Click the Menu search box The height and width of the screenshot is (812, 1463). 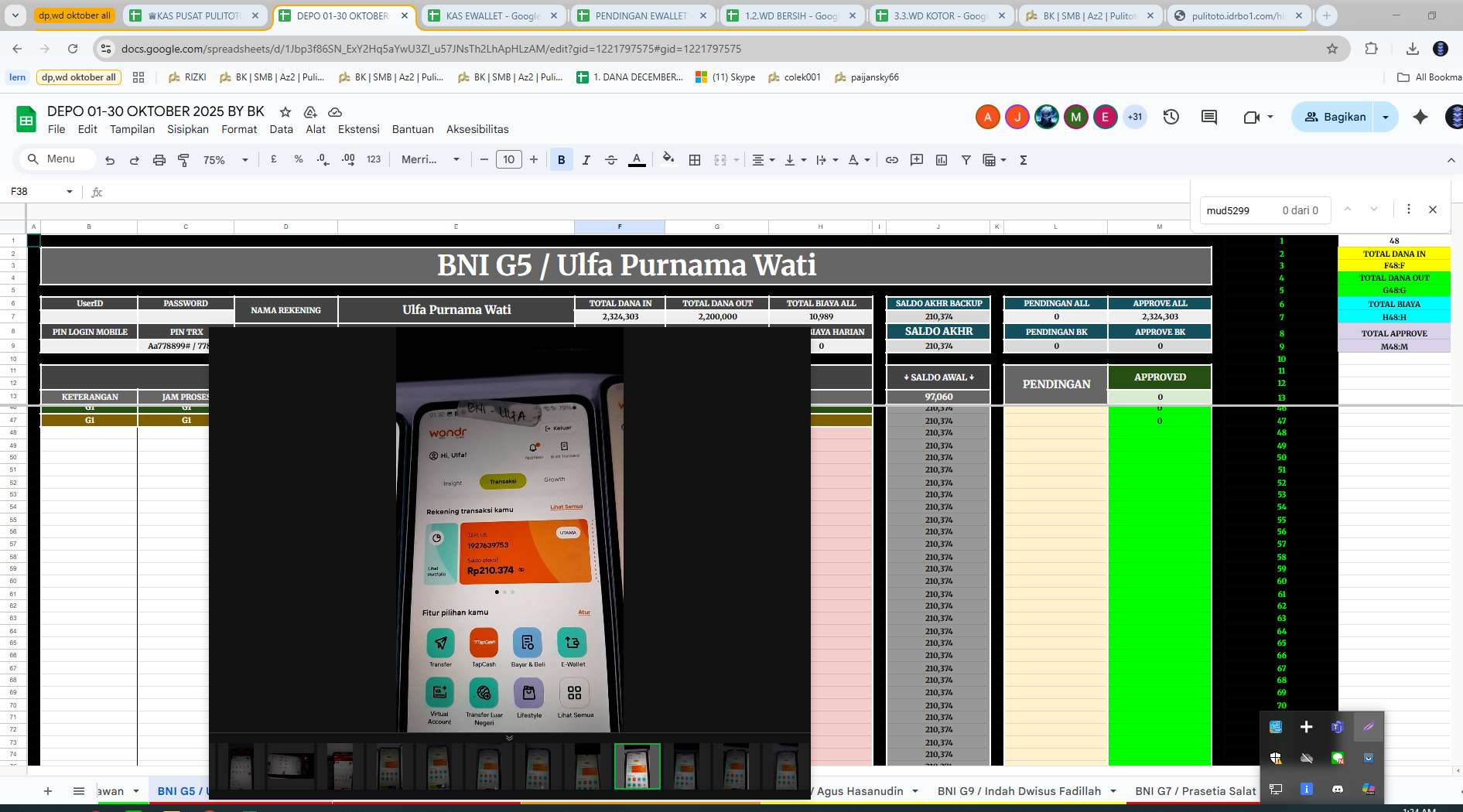(x=57, y=159)
